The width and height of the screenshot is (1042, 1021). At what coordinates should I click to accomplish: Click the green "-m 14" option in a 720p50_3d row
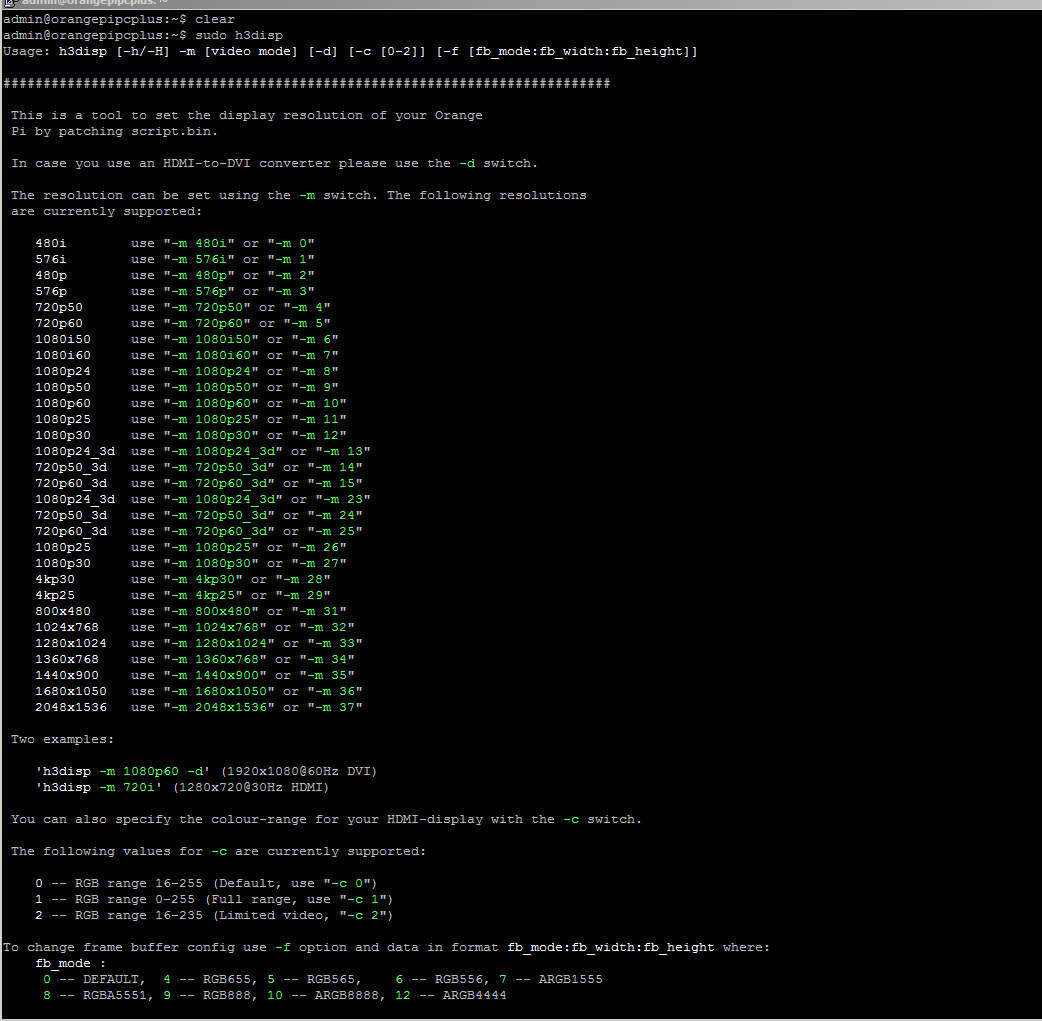pyautogui.click(x=335, y=467)
